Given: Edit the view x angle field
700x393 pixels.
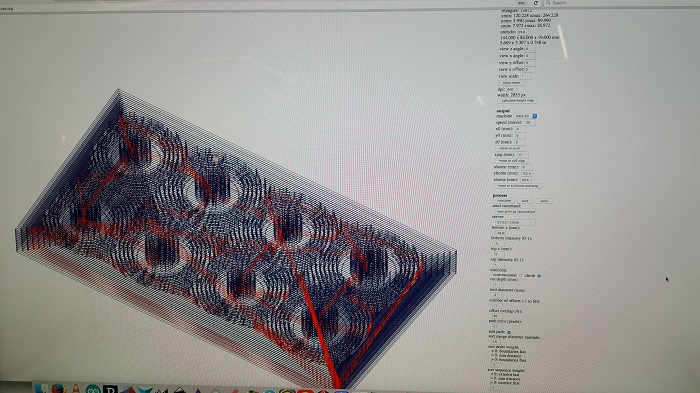Looking at the screenshot, I should click(x=530, y=56).
